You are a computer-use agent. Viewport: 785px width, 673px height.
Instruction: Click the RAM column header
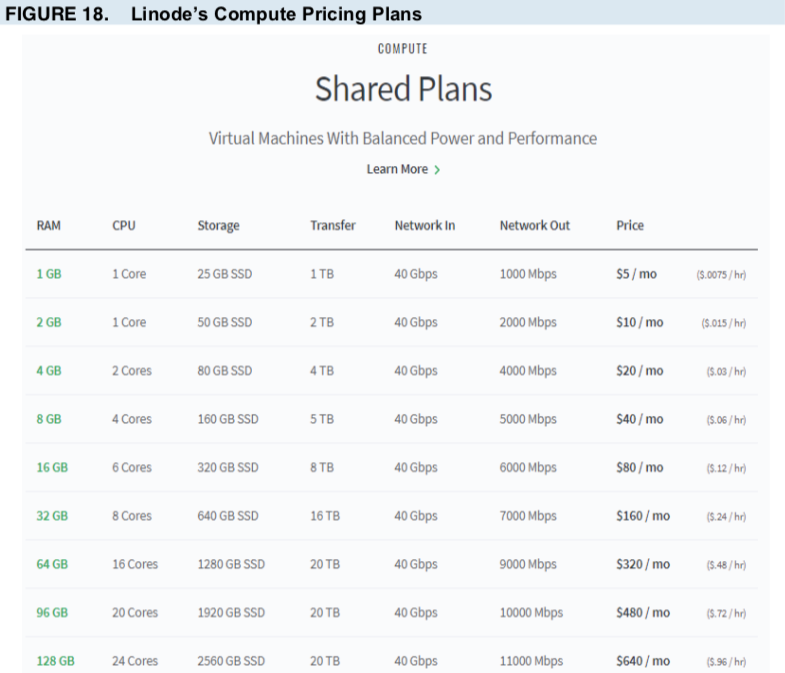[49, 225]
